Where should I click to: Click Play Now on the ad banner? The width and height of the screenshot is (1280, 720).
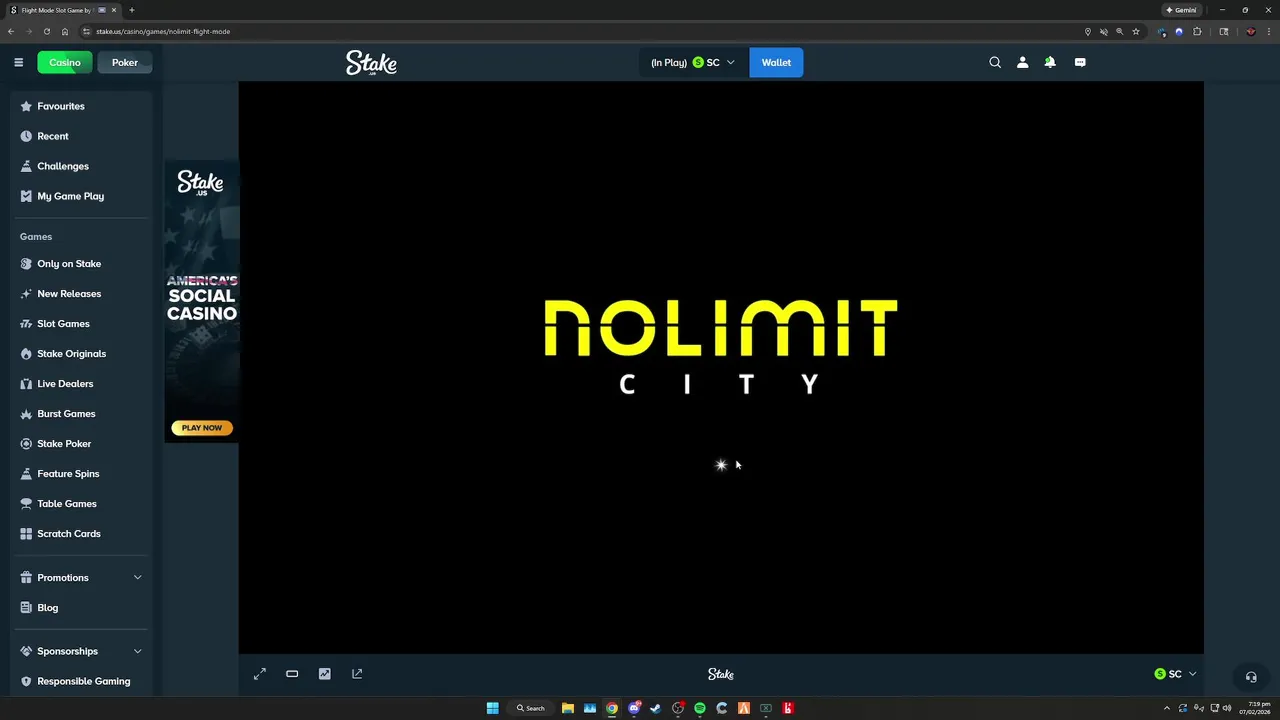202,428
